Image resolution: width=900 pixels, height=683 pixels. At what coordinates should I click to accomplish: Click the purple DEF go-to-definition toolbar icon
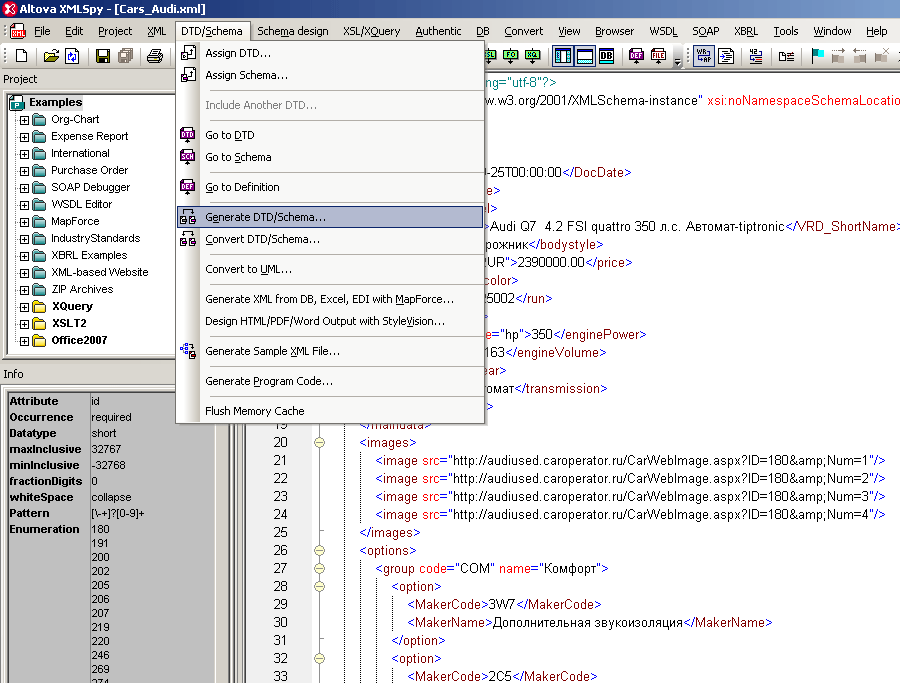636,56
